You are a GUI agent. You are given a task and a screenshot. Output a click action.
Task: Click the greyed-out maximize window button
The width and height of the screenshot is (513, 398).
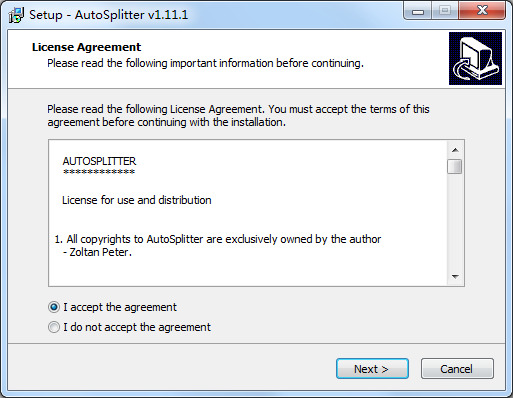tap(445, 11)
